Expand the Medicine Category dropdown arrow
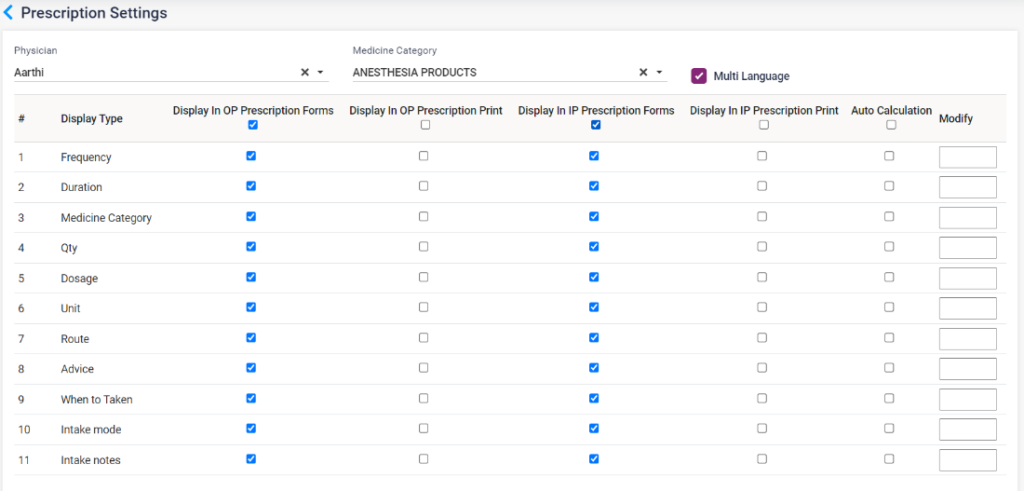This screenshot has width=1024, height=491. point(659,72)
